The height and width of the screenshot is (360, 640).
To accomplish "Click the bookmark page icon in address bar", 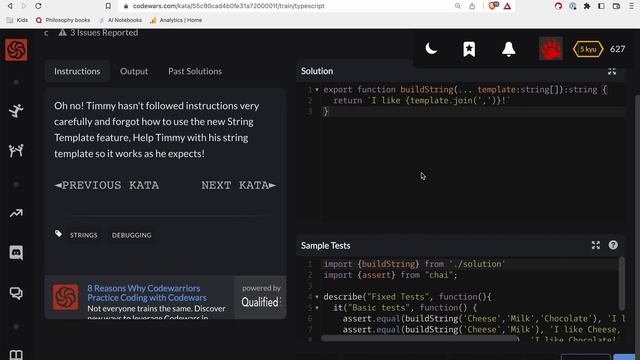I will (108, 6).
